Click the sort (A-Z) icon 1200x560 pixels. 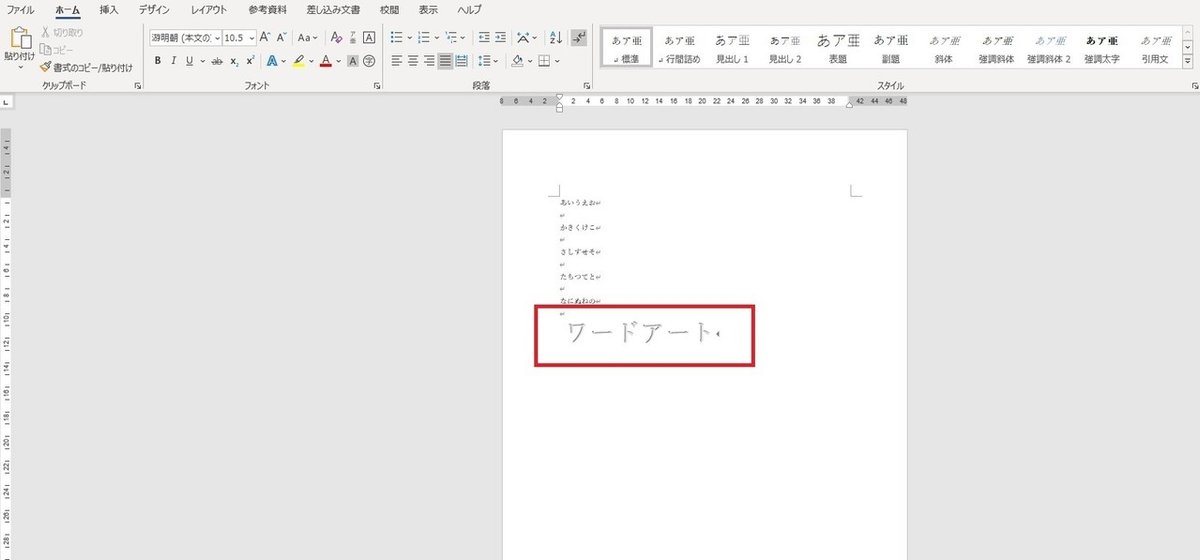coord(558,37)
